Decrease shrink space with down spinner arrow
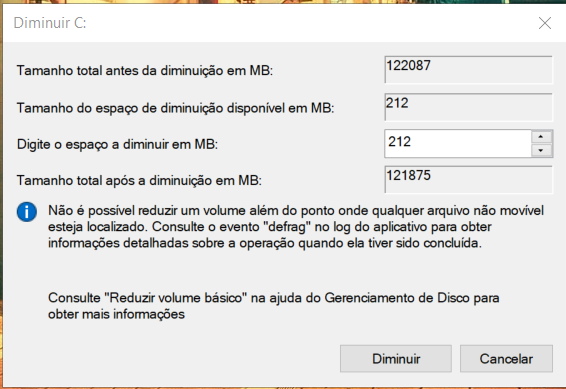The image size is (566, 389). pos(541,150)
